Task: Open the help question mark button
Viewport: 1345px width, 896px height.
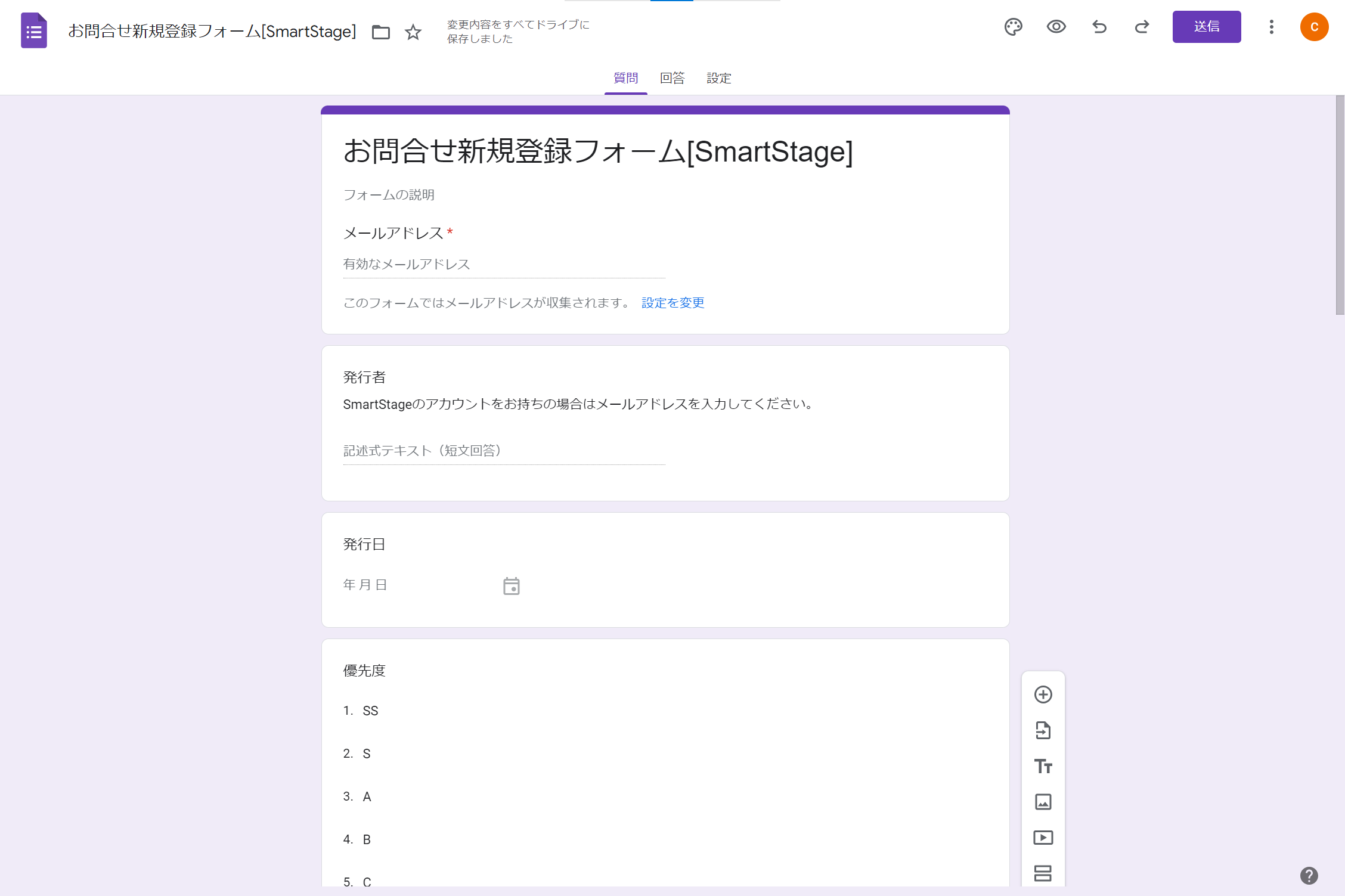Action: (x=1309, y=875)
